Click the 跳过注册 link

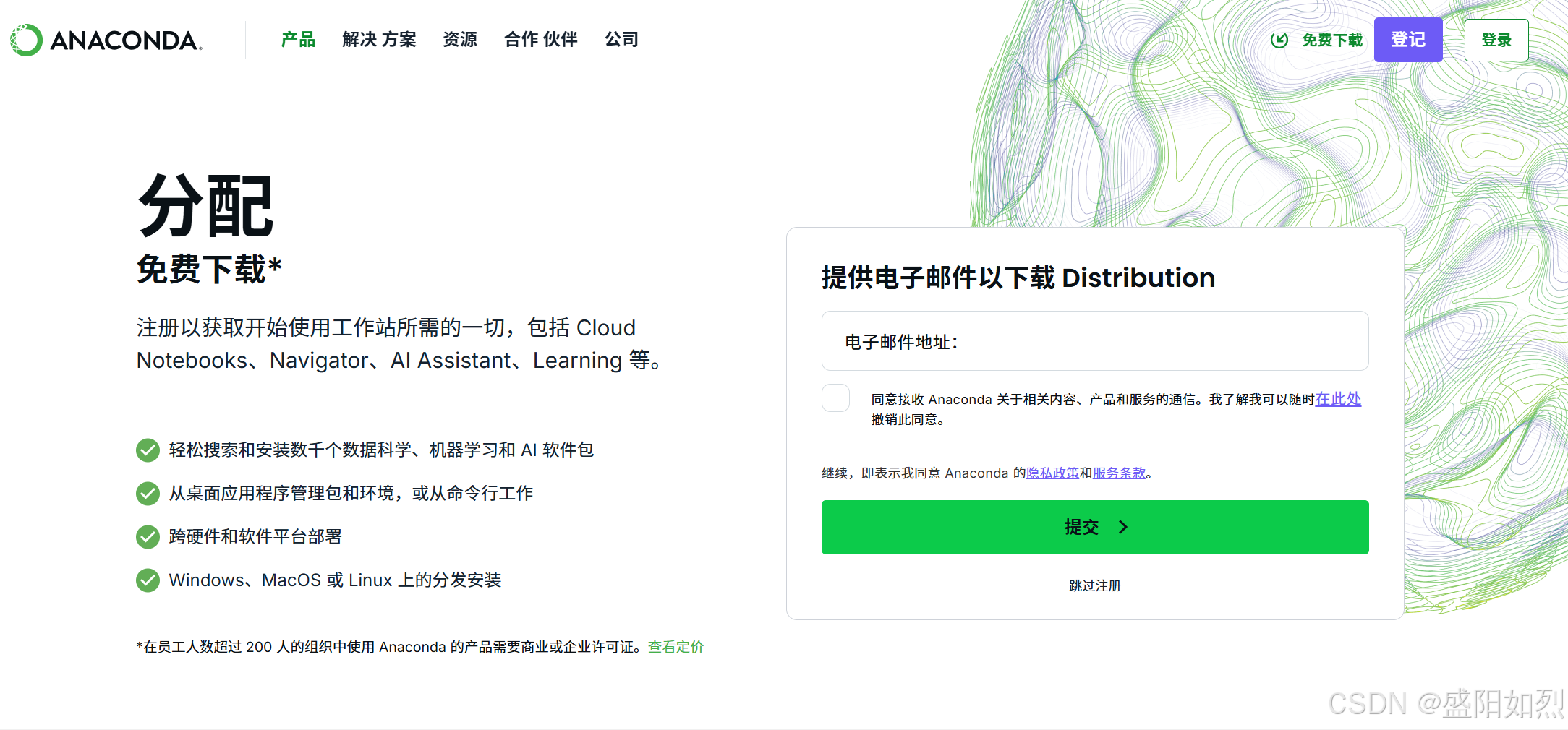(x=1095, y=585)
